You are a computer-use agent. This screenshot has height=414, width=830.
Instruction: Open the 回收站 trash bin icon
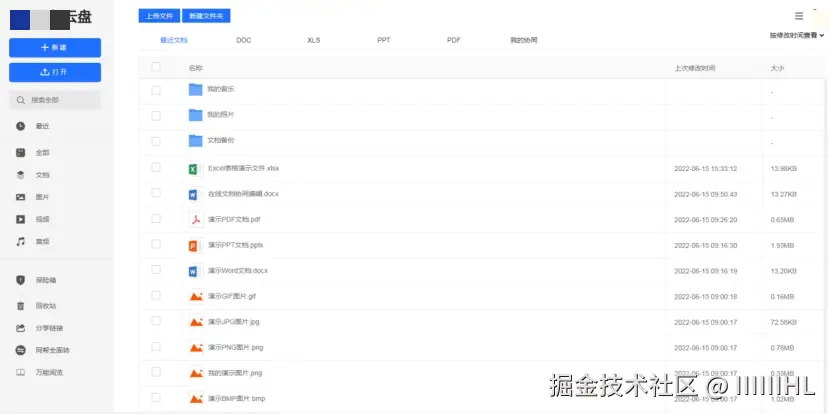(x=21, y=305)
